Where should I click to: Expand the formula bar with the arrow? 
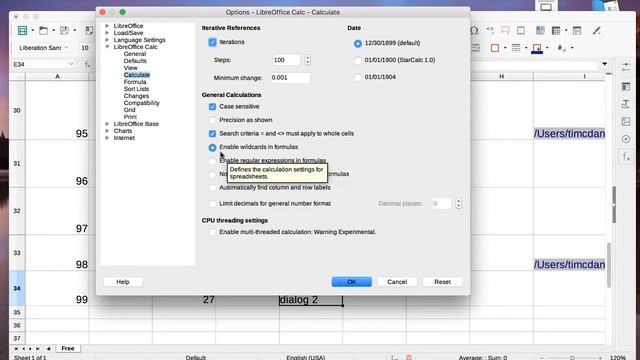pos(604,64)
